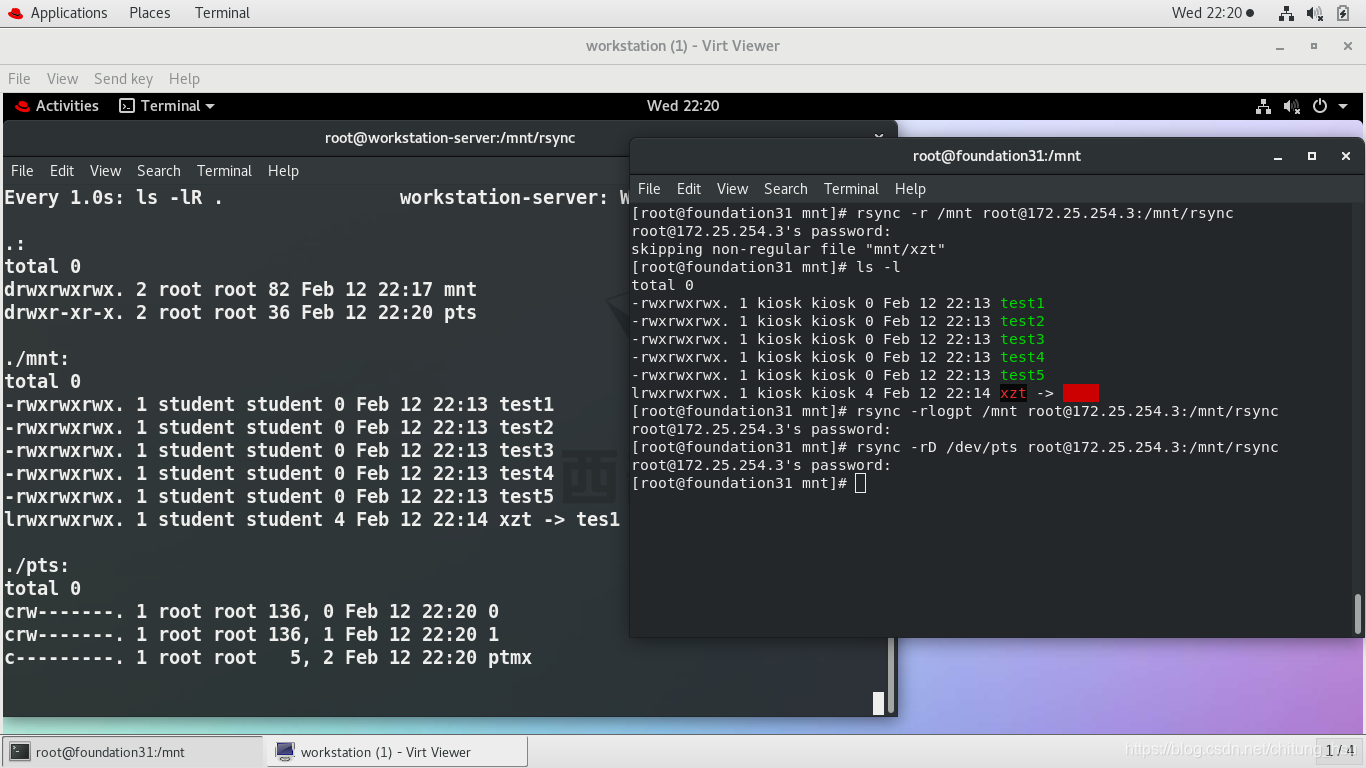This screenshot has width=1366, height=768.
Task: Open Search menu in foundation31 terminal
Action: (x=786, y=189)
